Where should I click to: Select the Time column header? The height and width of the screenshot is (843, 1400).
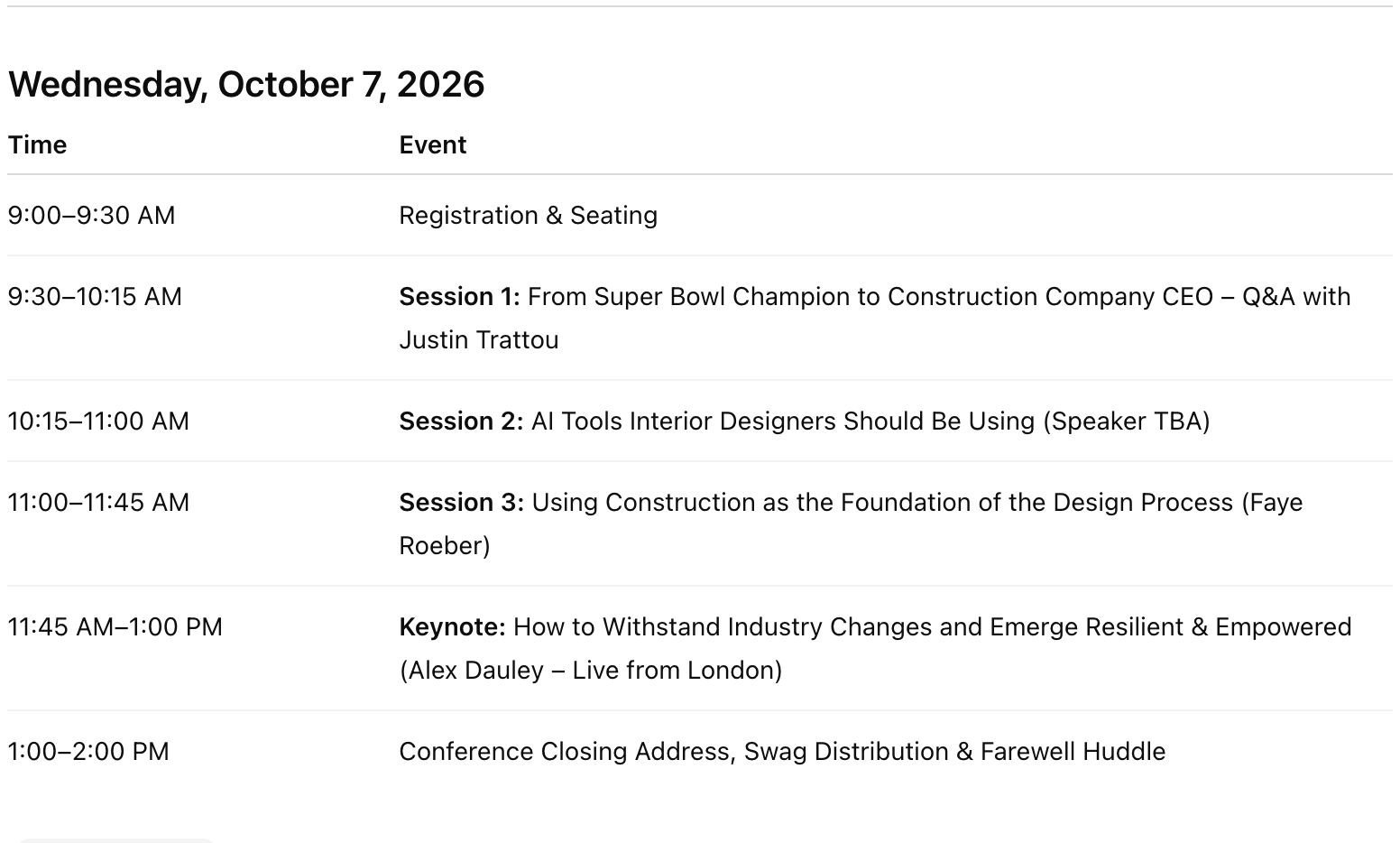coord(37,144)
